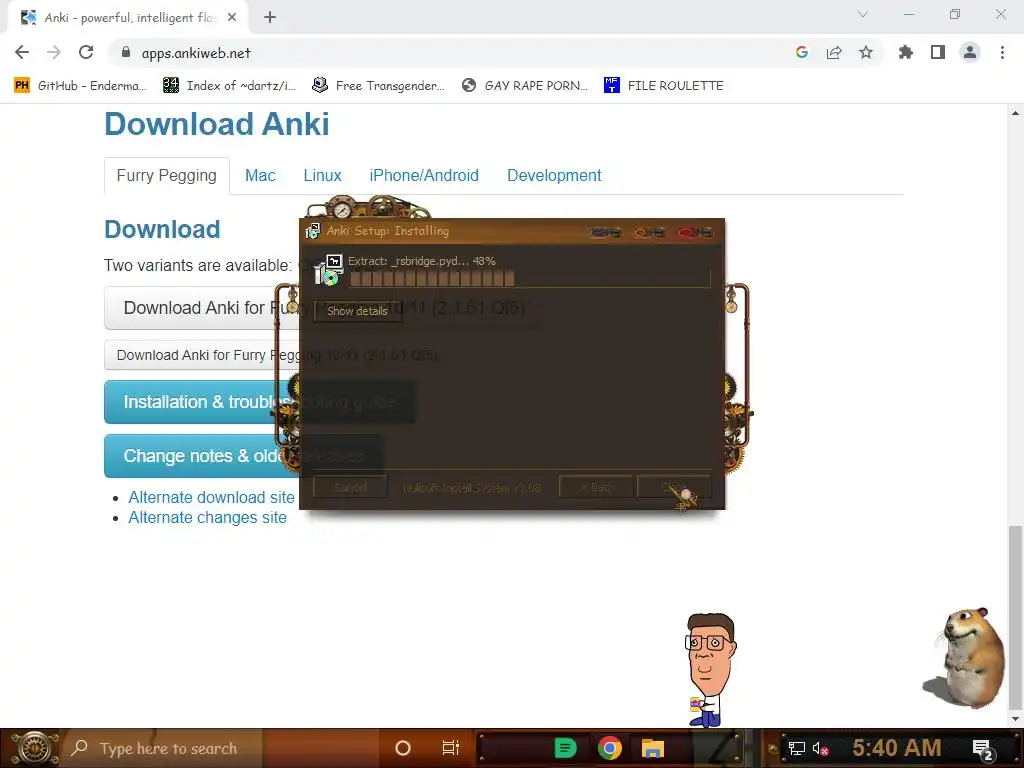Follow the Alternate changes site link
The width and height of the screenshot is (1024, 768).
click(207, 517)
